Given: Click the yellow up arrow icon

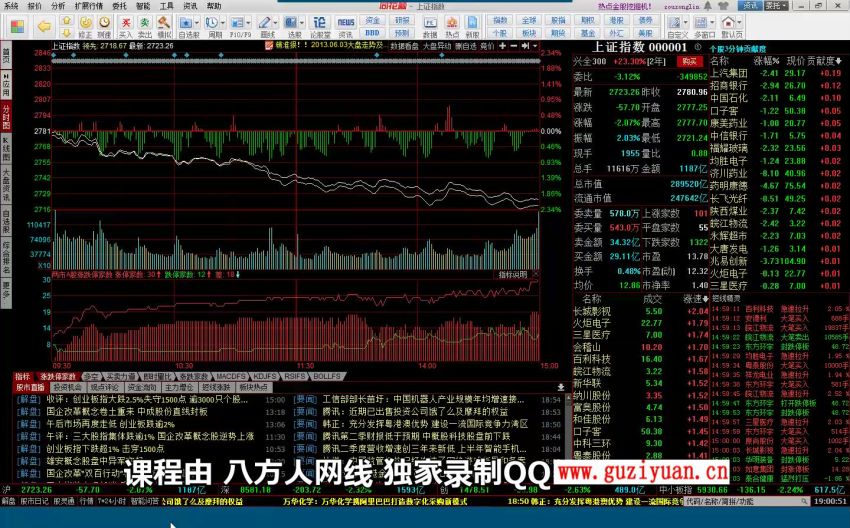Looking at the screenshot, I should click(67, 21).
